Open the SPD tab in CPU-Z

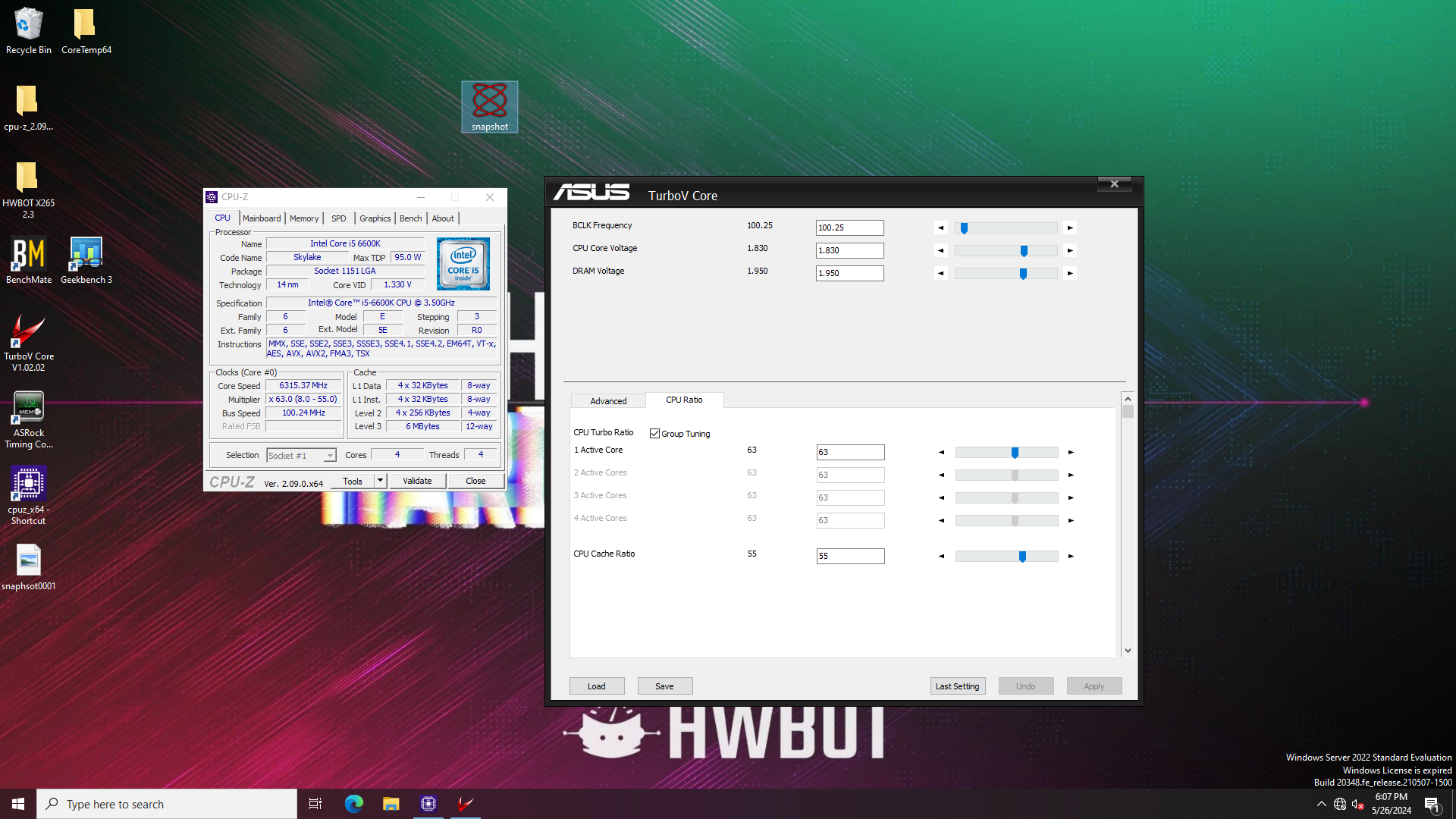pos(339,218)
